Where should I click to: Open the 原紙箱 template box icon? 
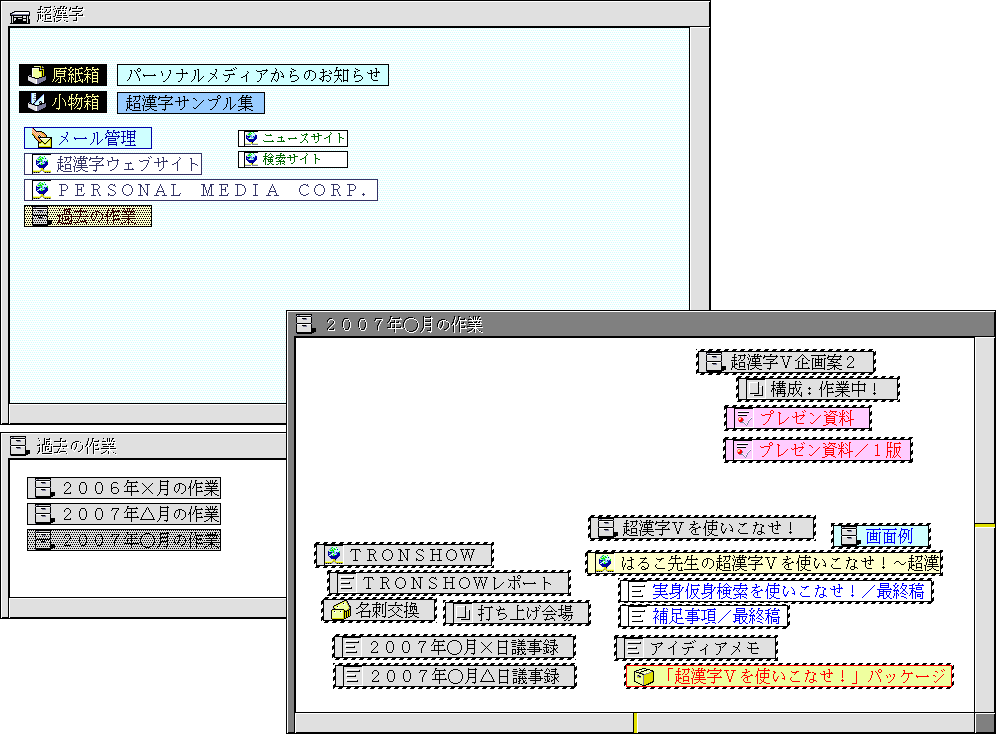[x=37, y=75]
